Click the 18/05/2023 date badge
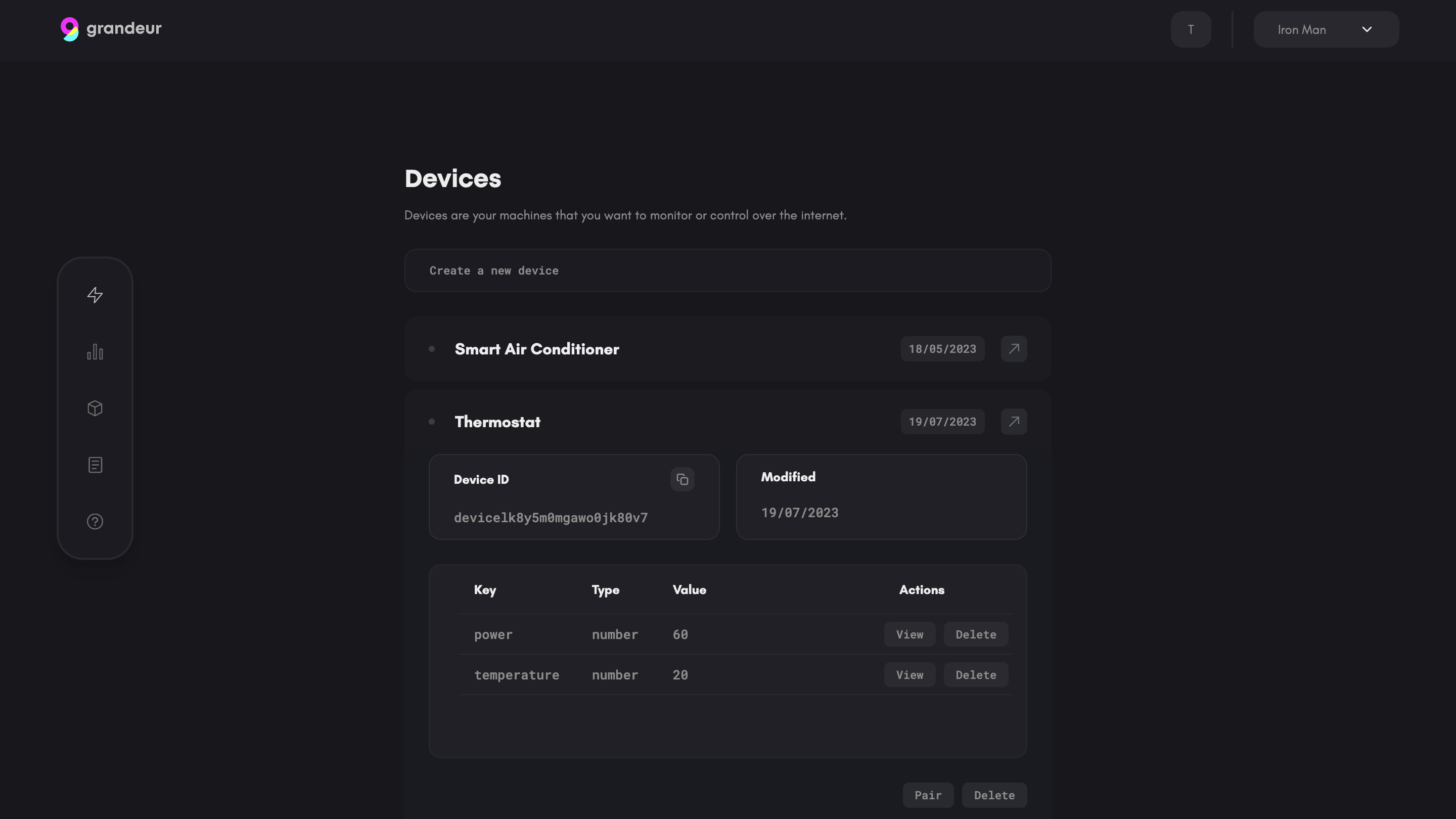This screenshot has height=819, width=1456. tap(942, 349)
